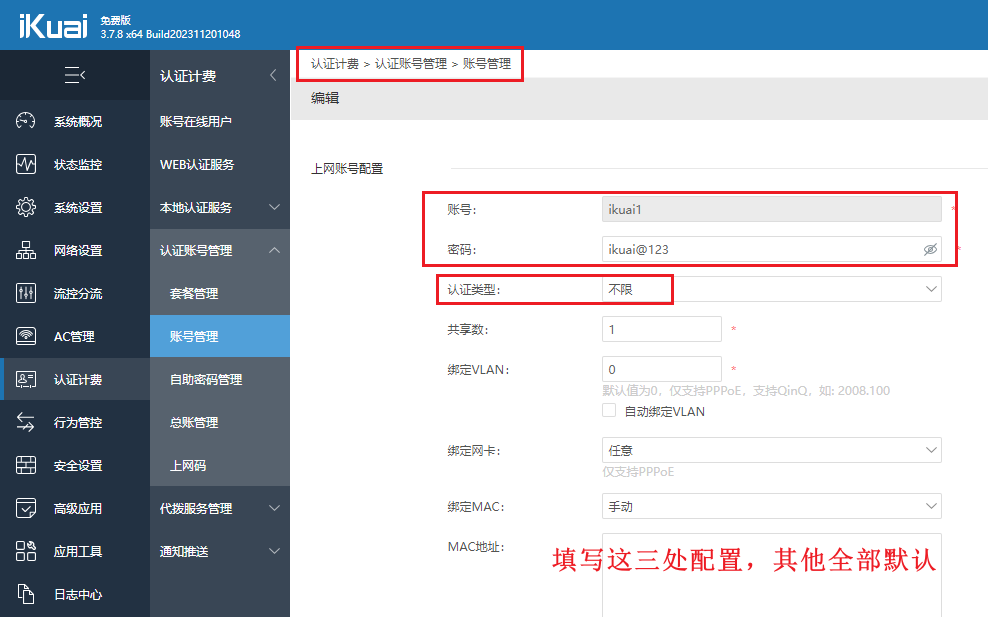
Task: Toggle password visibility eye icon
Action: 930,250
